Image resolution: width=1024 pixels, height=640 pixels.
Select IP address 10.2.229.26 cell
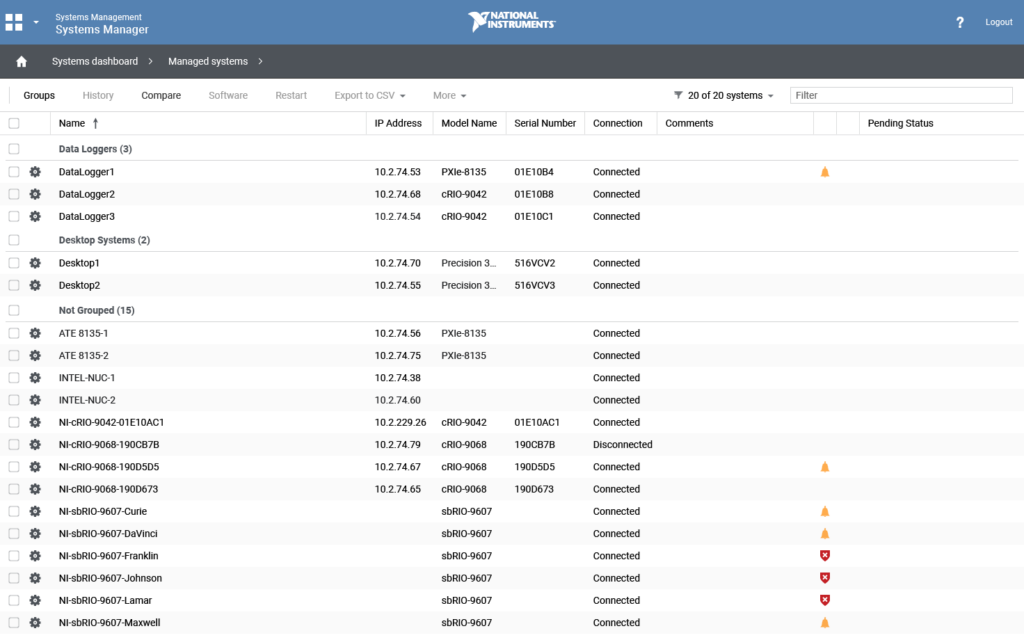coord(400,422)
